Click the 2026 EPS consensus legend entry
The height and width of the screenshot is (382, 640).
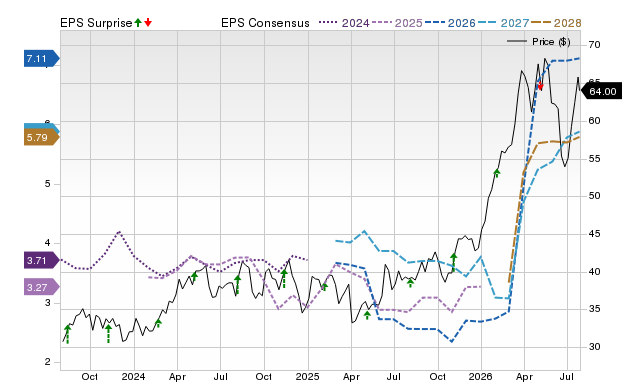point(450,23)
